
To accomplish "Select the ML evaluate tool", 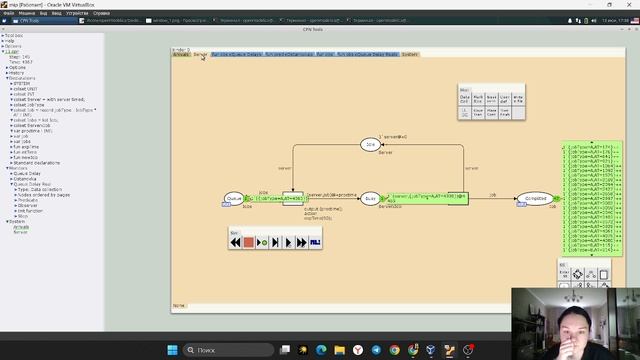I will tap(315, 242).
